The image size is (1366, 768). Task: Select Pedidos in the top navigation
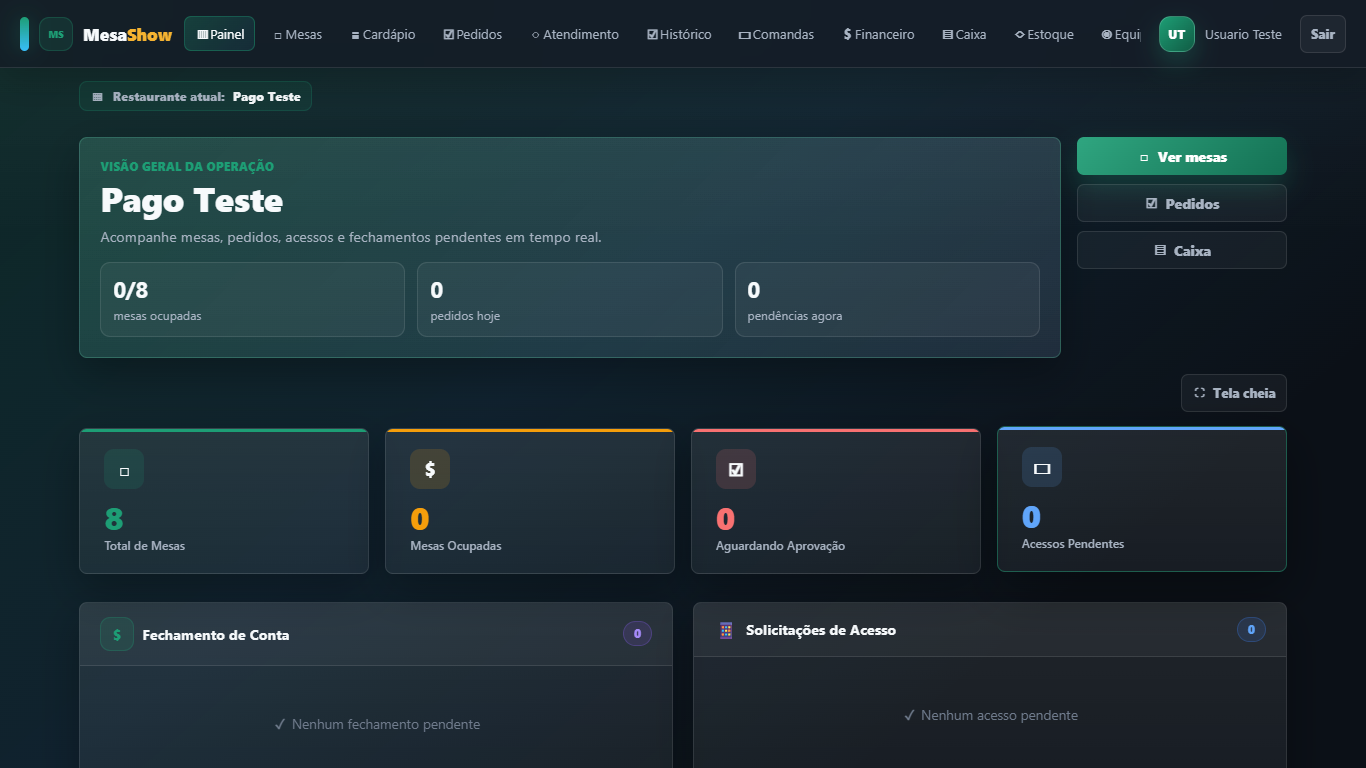pos(473,34)
